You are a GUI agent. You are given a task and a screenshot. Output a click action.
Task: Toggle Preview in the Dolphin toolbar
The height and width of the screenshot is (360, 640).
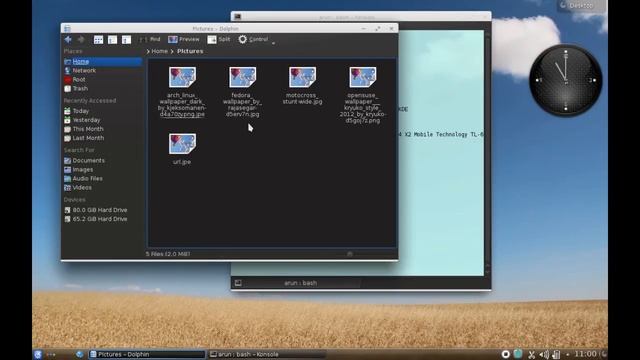pos(184,39)
